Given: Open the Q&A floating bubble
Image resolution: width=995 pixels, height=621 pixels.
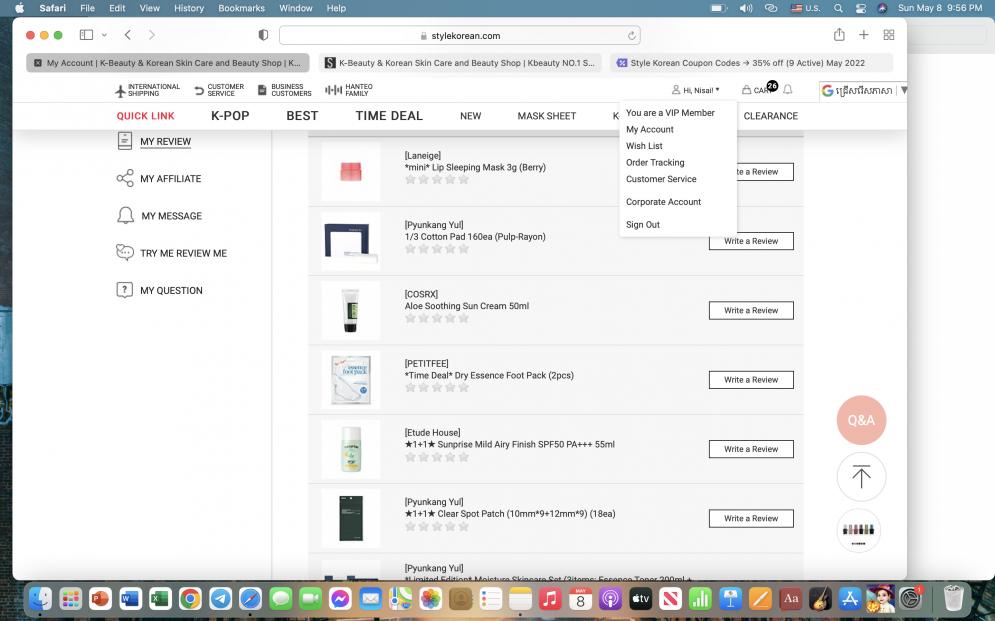Looking at the screenshot, I should (861, 420).
